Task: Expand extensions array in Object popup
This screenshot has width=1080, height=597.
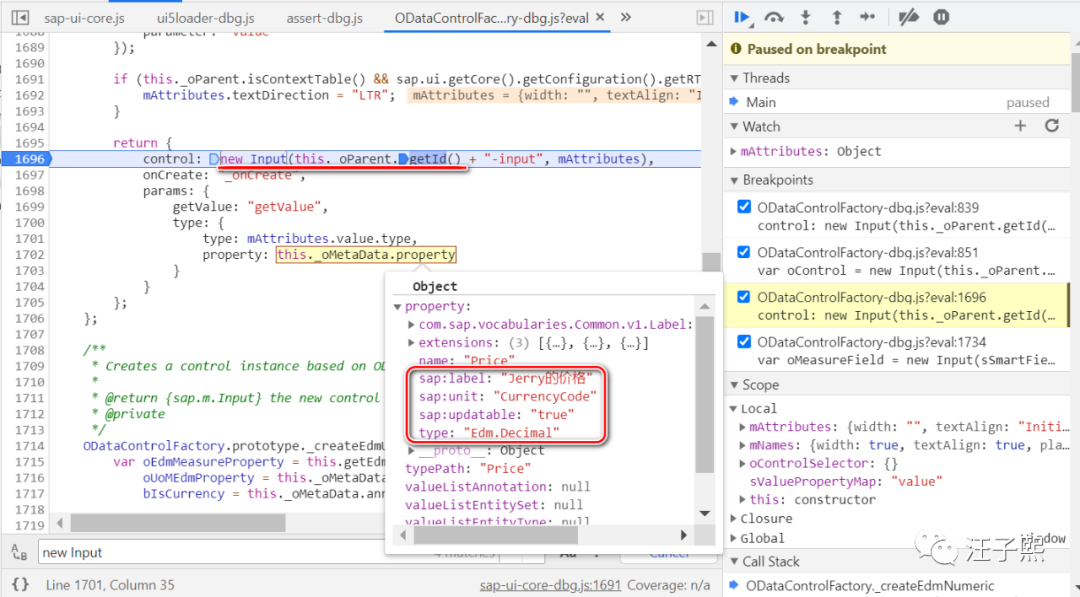Action: 411,343
